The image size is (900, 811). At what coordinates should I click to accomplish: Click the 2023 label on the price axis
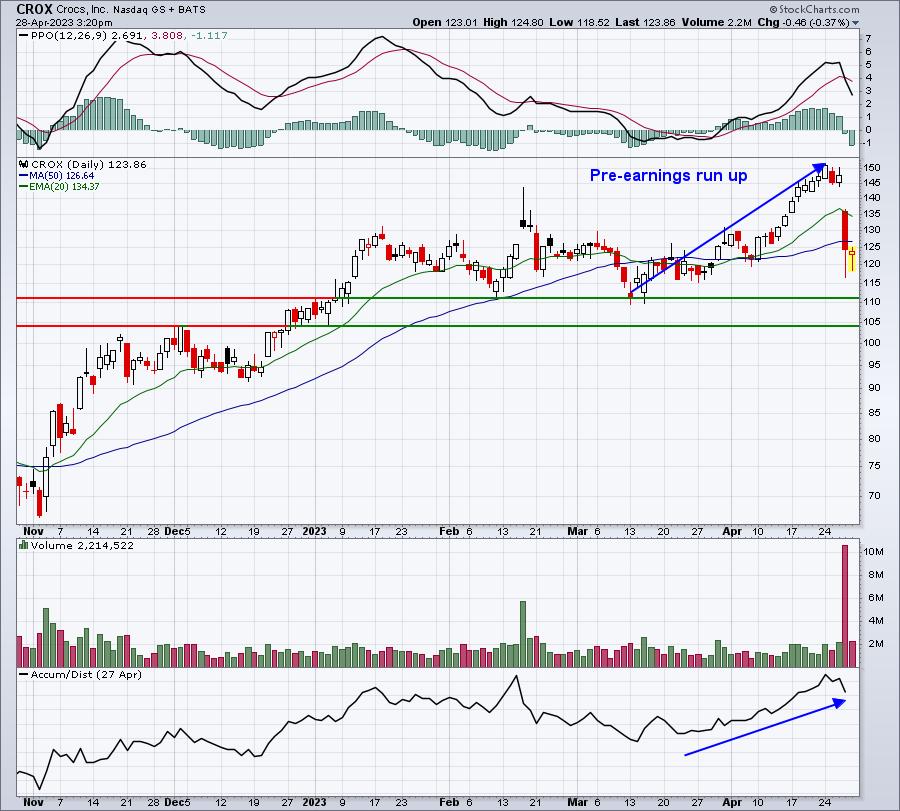click(x=314, y=531)
